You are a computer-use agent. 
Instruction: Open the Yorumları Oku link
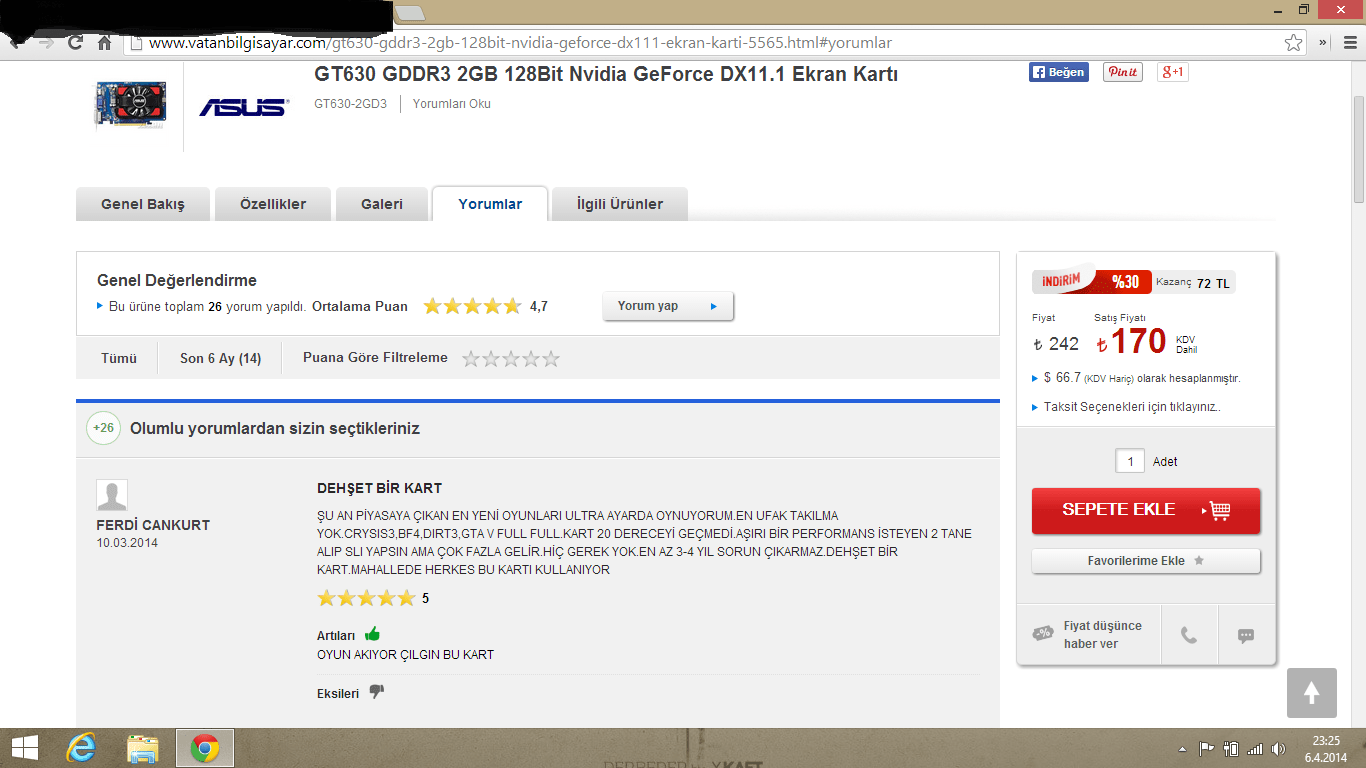point(452,104)
